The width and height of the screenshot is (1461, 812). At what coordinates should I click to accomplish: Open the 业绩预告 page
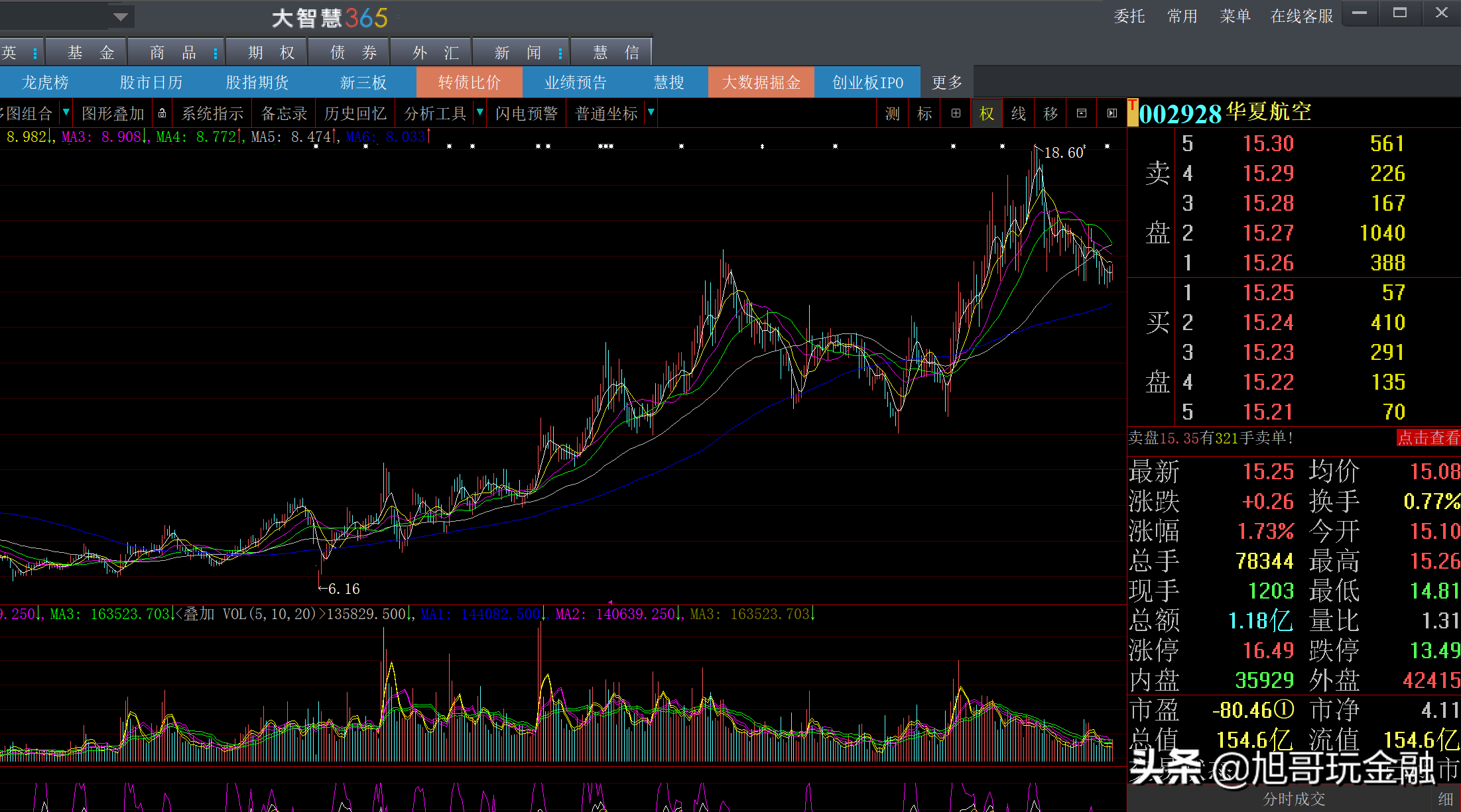coord(576,82)
